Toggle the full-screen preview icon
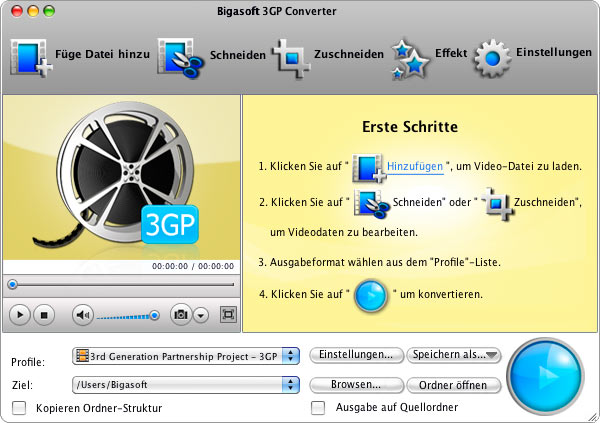Screen dimensions: 600x423 coord(228,314)
